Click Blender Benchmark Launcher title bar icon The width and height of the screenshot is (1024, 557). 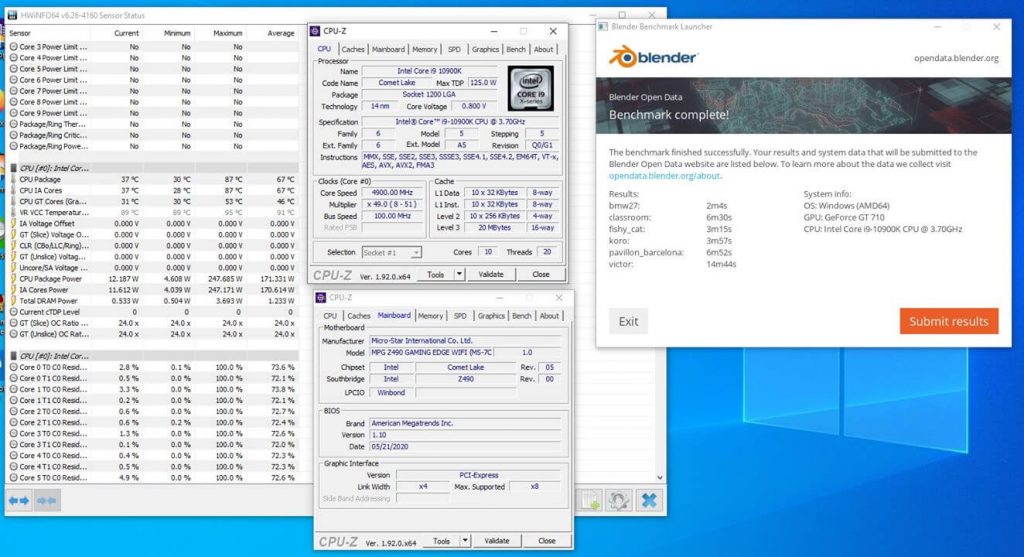603,27
